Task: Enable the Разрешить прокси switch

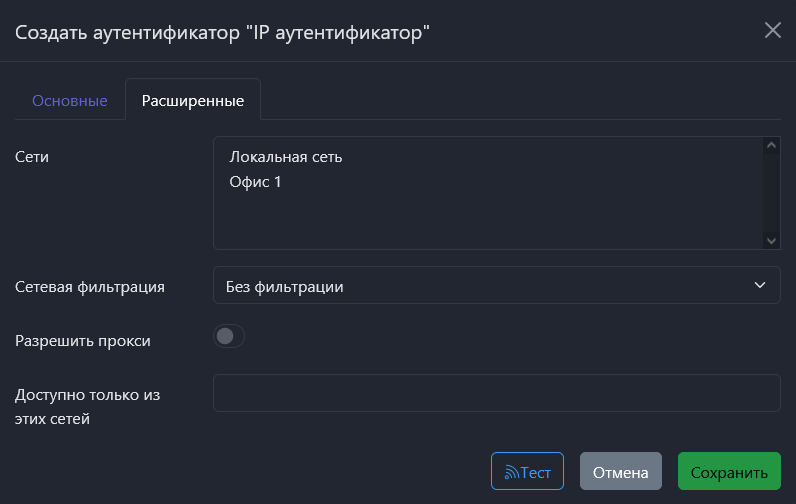Action: [x=229, y=337]
